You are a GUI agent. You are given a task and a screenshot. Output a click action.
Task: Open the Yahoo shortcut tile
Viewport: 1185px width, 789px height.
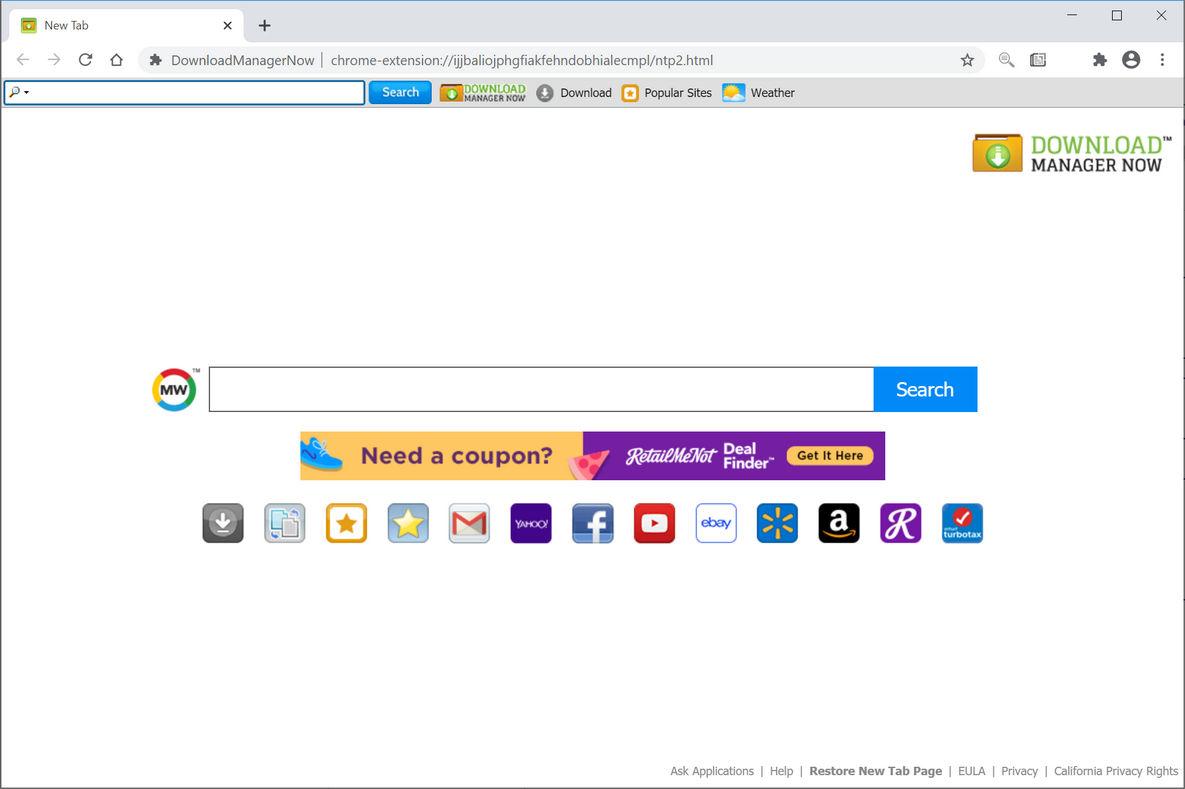point(531,523)
